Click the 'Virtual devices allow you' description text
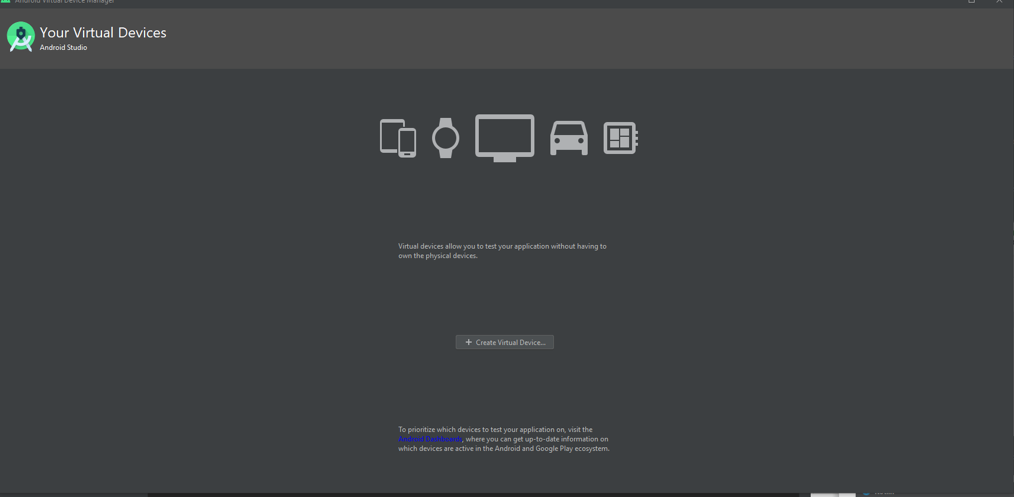The height and width of the screenshot is (497, 1014). point(502,246)
